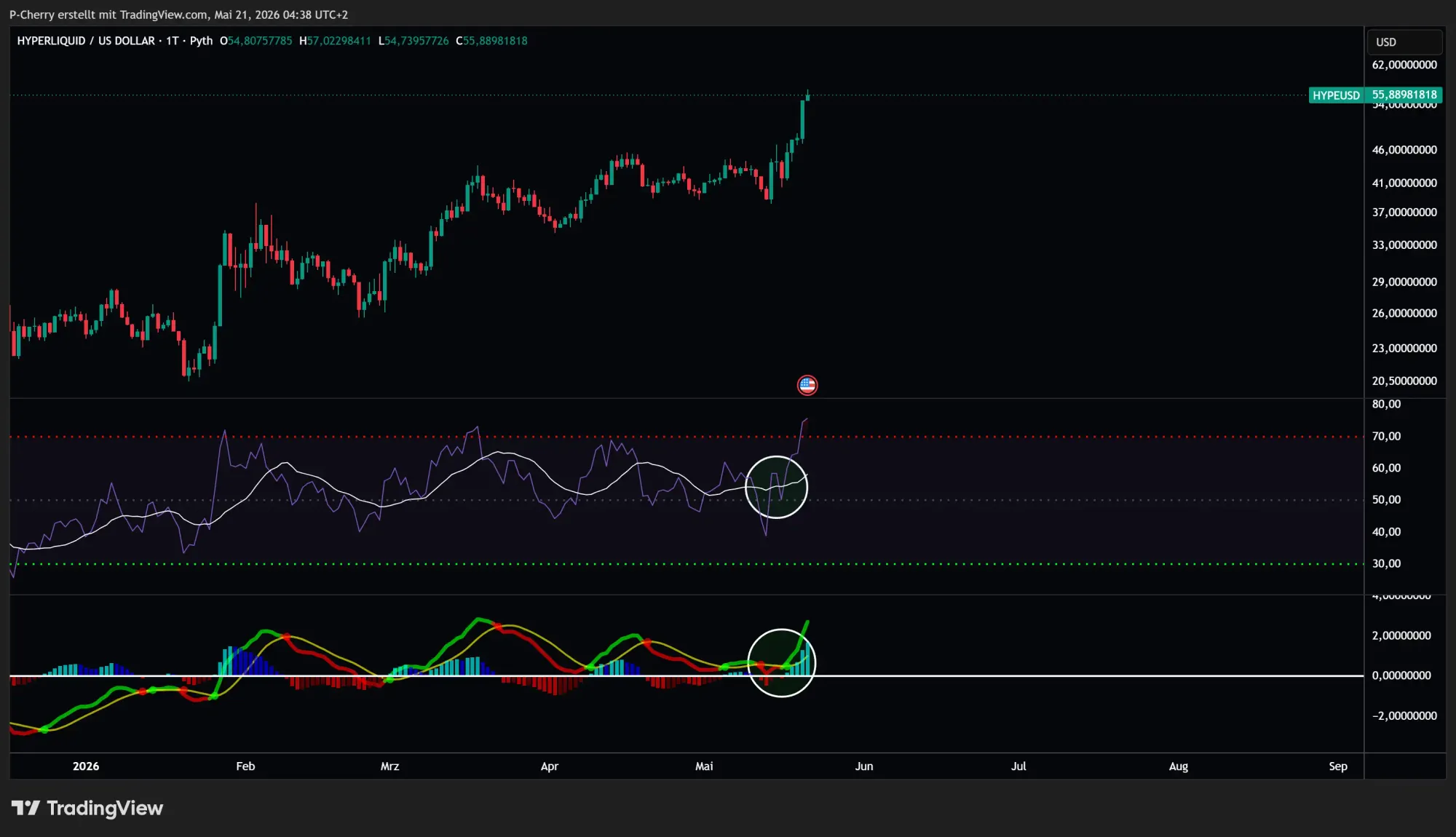This screenshot has height=837, width=1456.
Task: Click the Jul label on time axis
Action: [1018, 766]
